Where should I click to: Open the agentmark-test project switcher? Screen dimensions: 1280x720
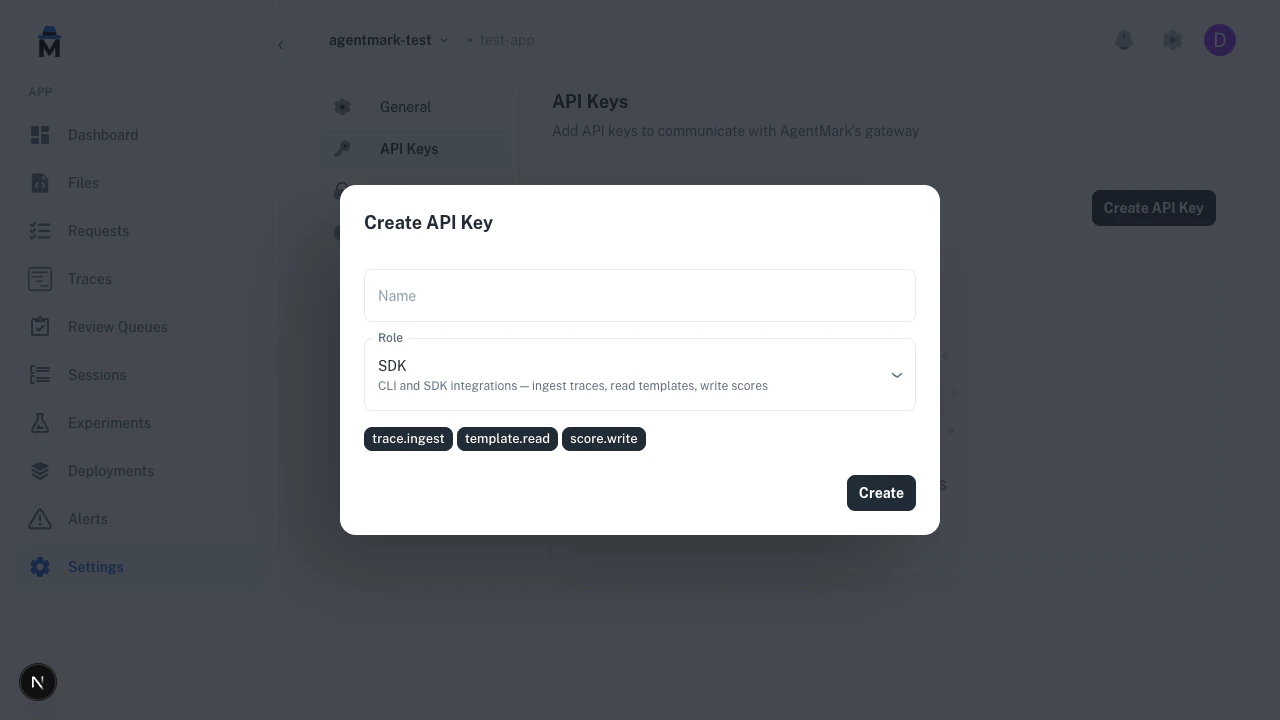[x=388, y=40]
